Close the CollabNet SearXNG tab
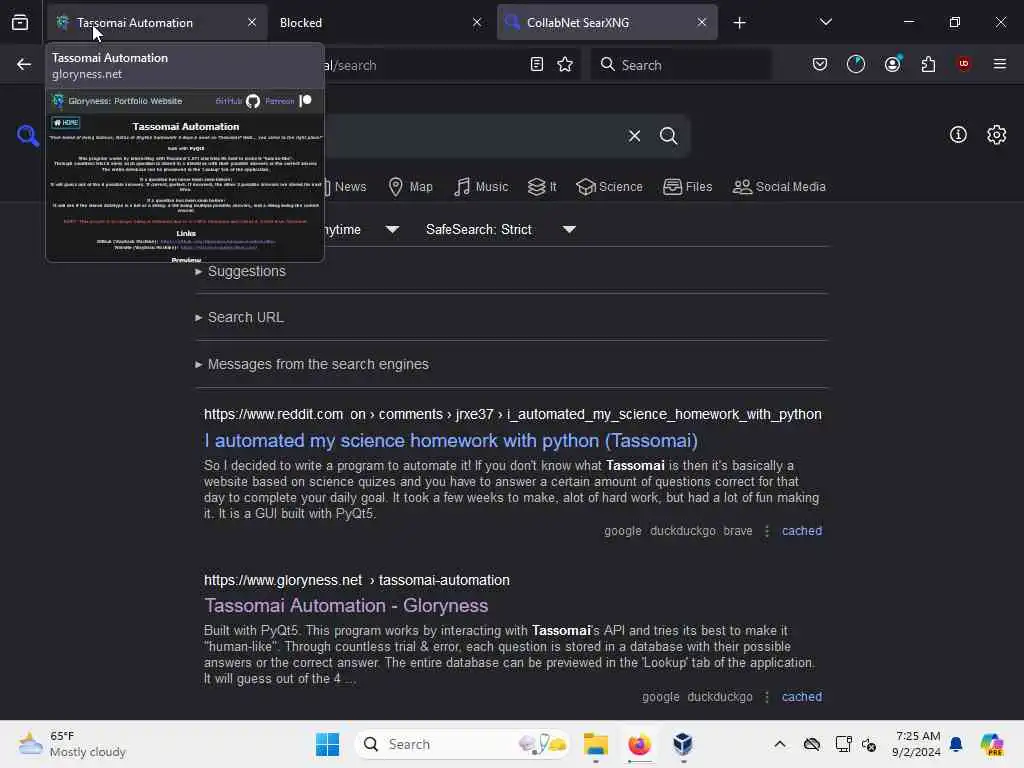 pos(701,22)
